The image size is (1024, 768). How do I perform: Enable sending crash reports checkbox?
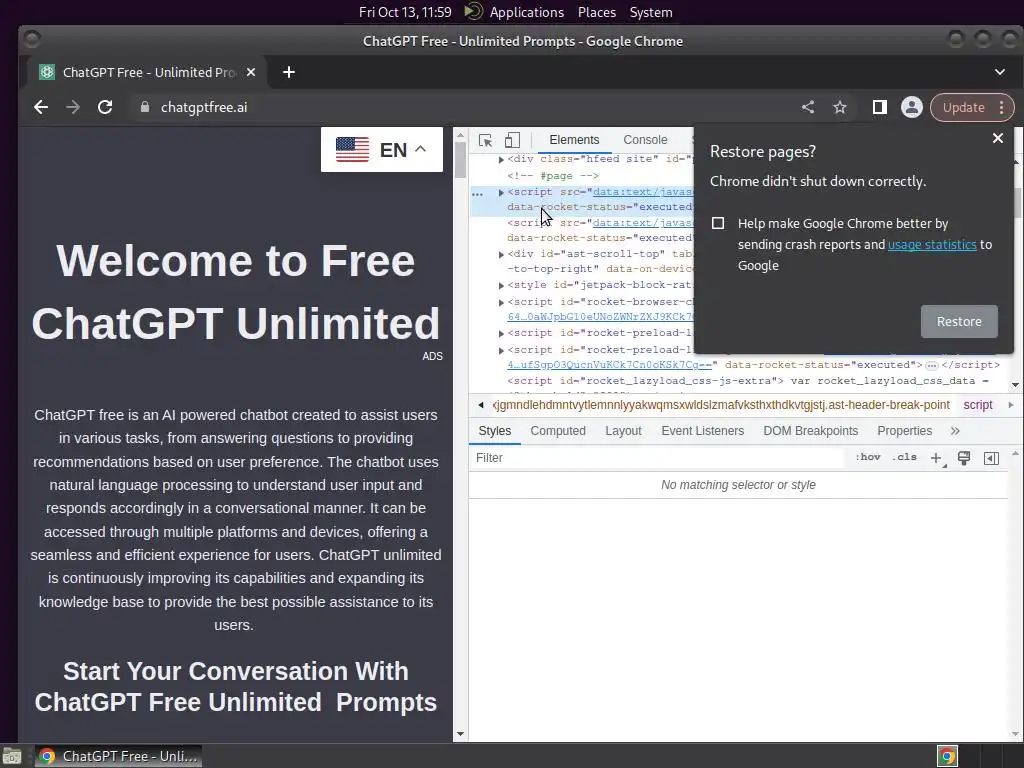[718, 223]
